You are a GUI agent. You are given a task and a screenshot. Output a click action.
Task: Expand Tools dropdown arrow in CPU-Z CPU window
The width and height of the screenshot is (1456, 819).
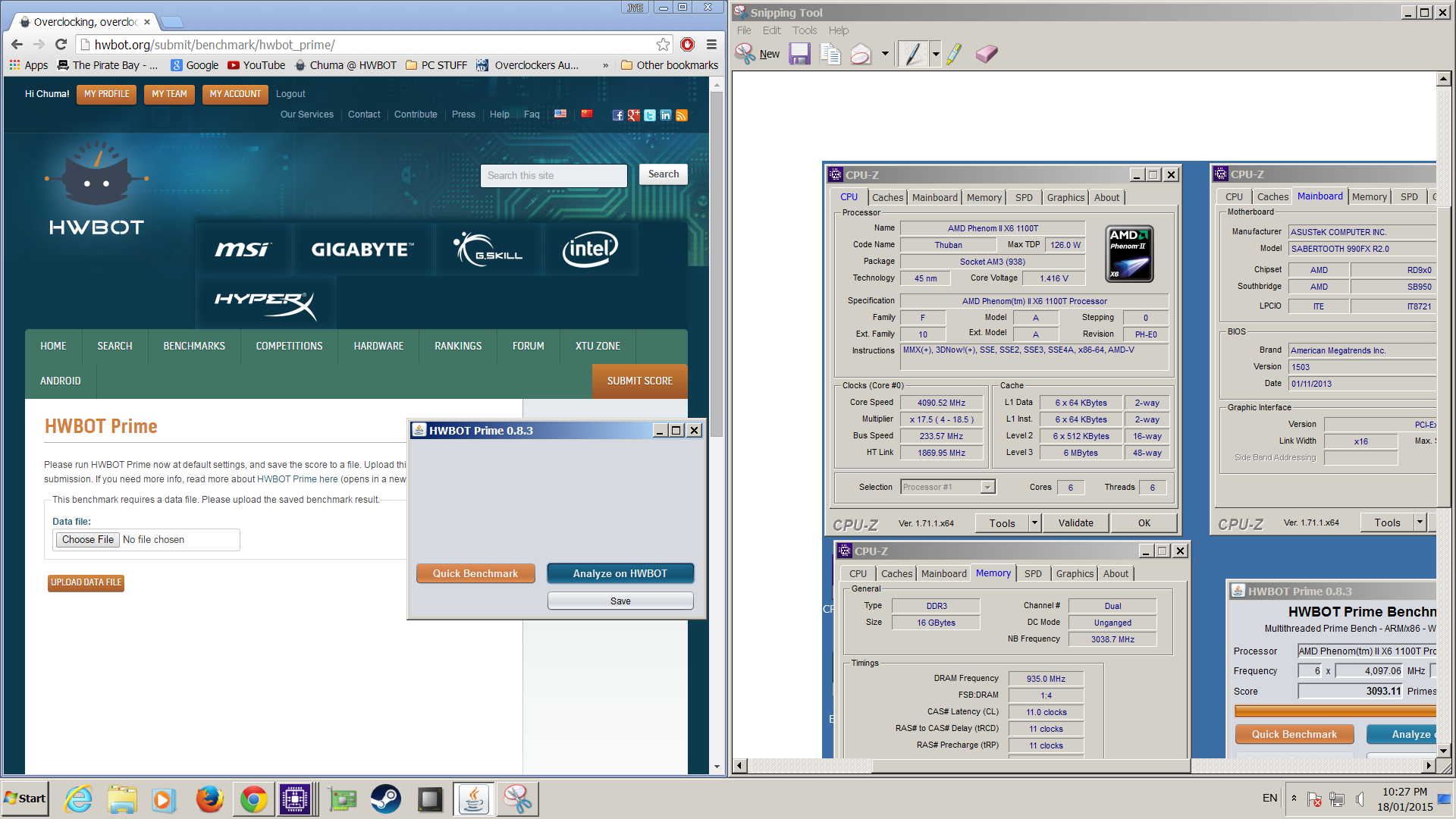click(1034, 522)
